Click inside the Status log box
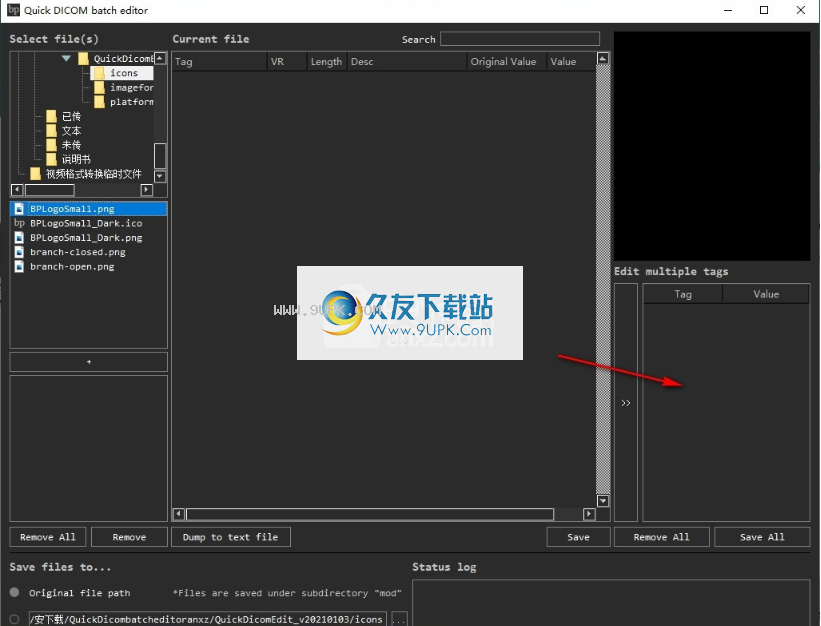Viewport: 821px width, 626px height. click(611, 603)
